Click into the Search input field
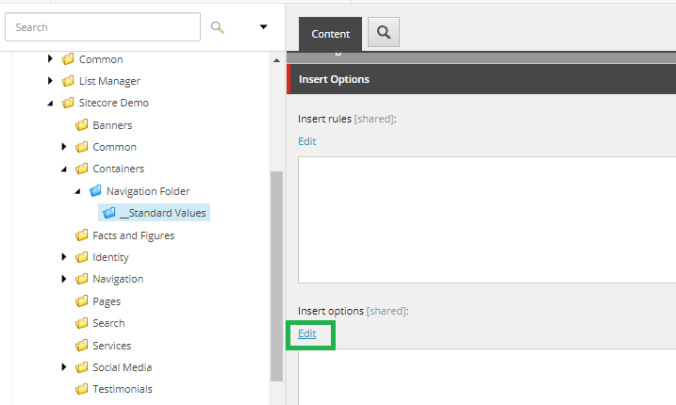Image resolution: width=676 pixels, height=405 pixels. pyautogui.click(x=100, y=27)
